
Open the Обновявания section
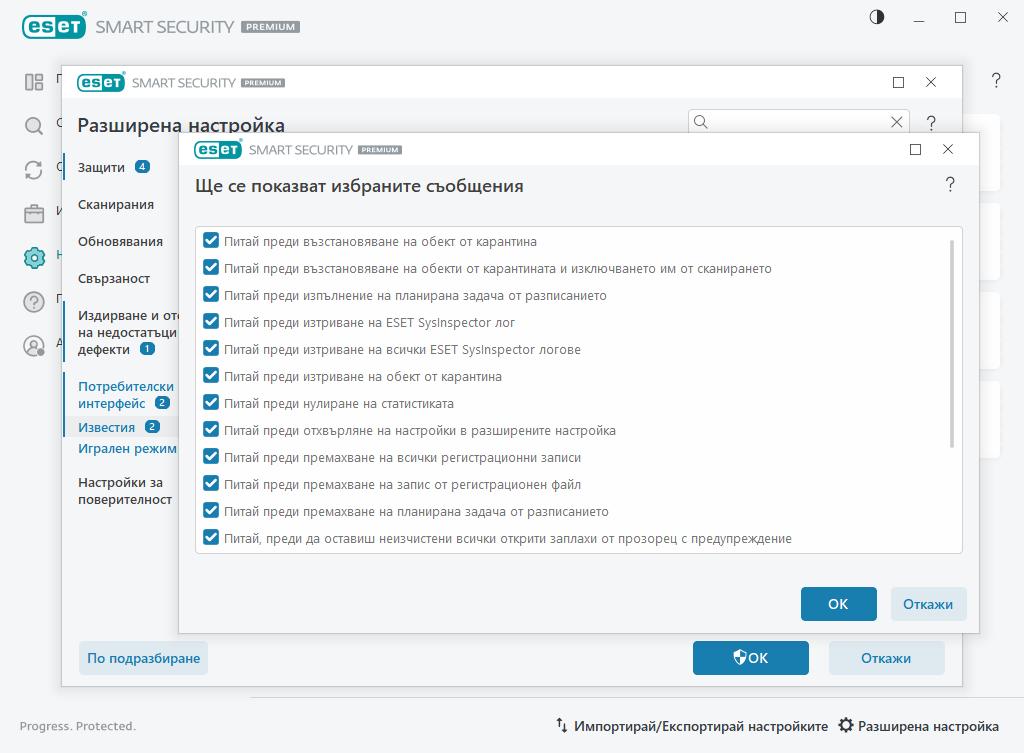(x=120, y=242)
